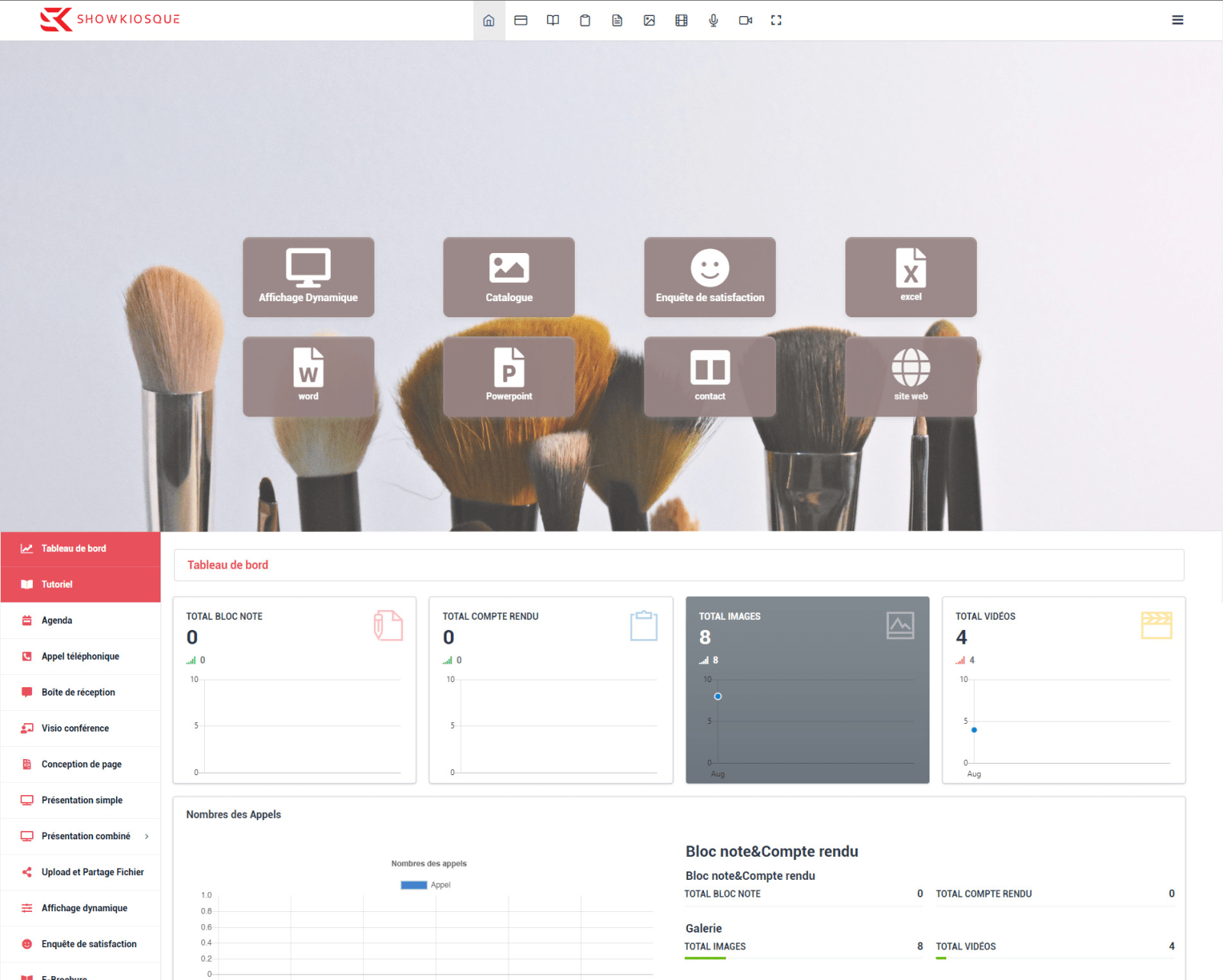Open Tutoriel in sidebar

80,585
